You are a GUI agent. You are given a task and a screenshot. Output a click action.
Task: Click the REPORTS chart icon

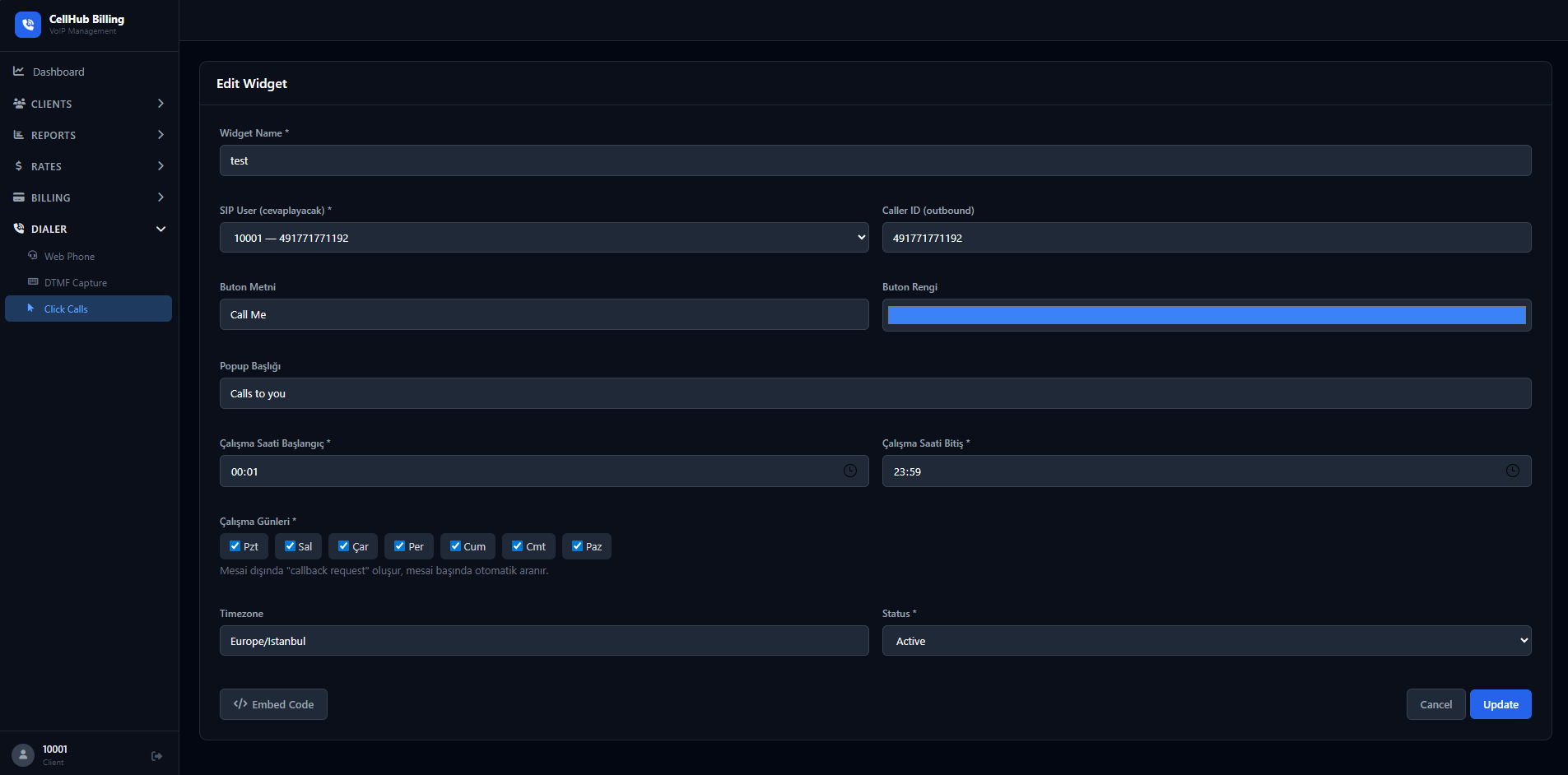19,135
